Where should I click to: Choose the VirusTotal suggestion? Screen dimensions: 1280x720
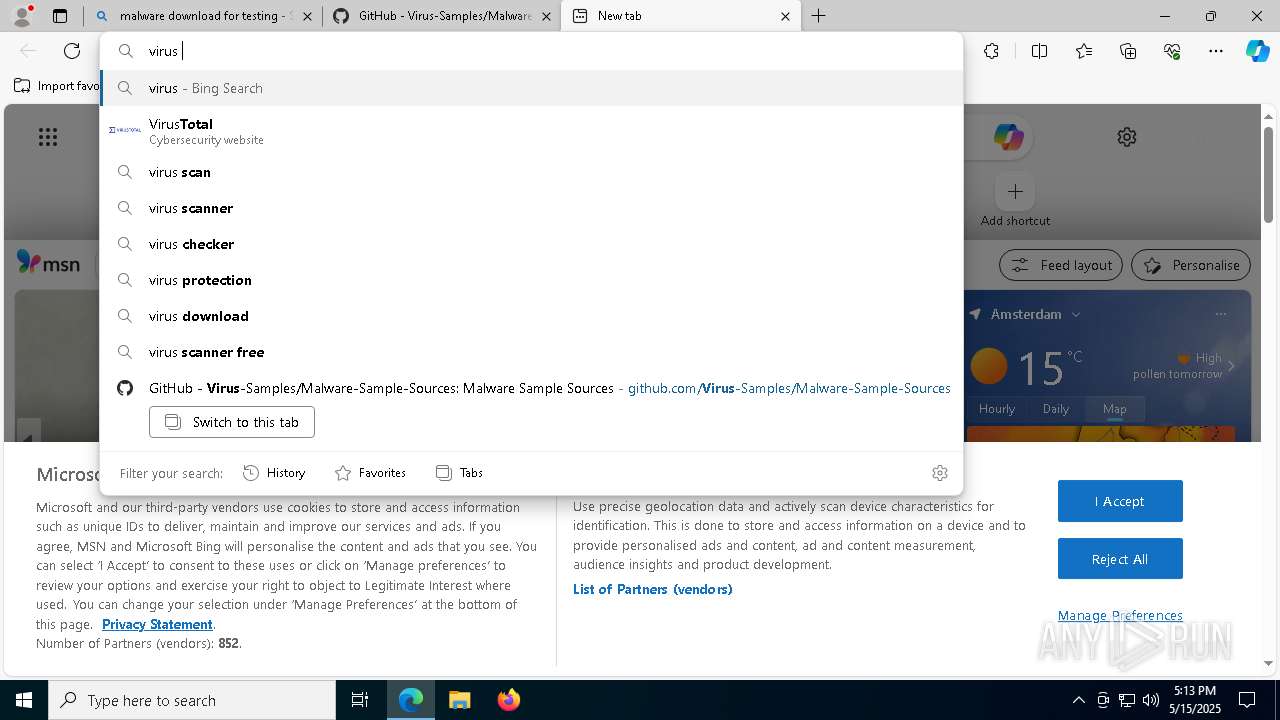point(531,130)
